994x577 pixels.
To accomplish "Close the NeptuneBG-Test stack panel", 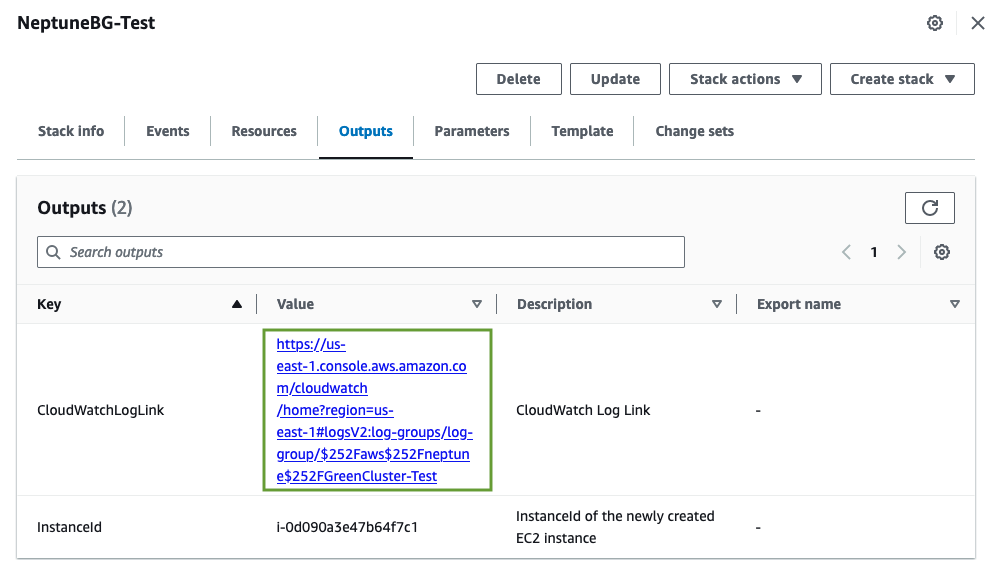I will click(x=977, y=23).
